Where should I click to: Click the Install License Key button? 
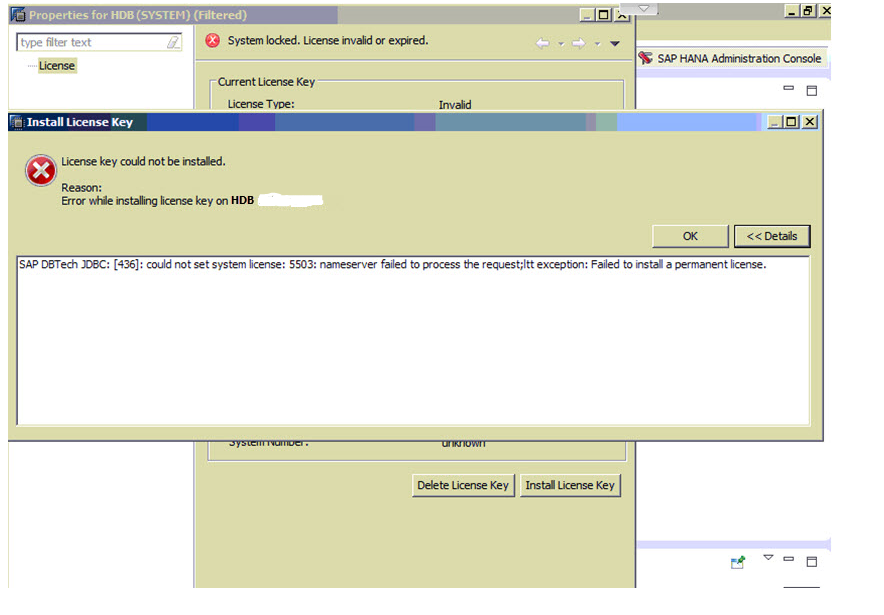pyautogui.click(x=570, y=485)
